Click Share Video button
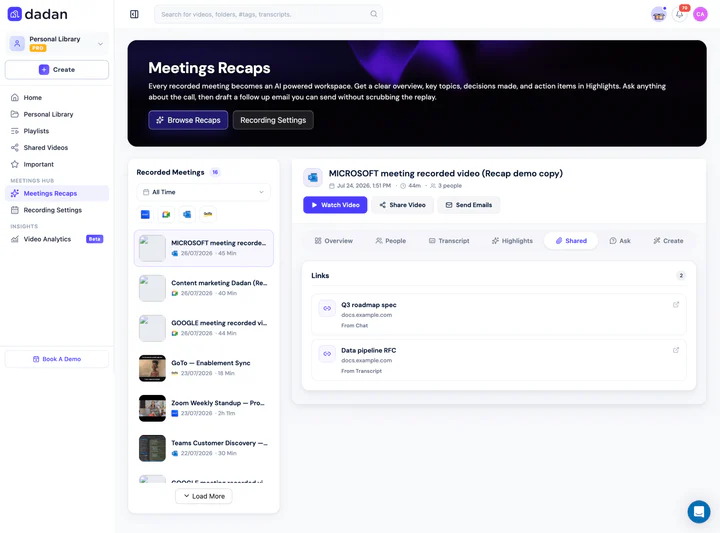The height and width of the screenshot is (533, 720). point(402,205)
